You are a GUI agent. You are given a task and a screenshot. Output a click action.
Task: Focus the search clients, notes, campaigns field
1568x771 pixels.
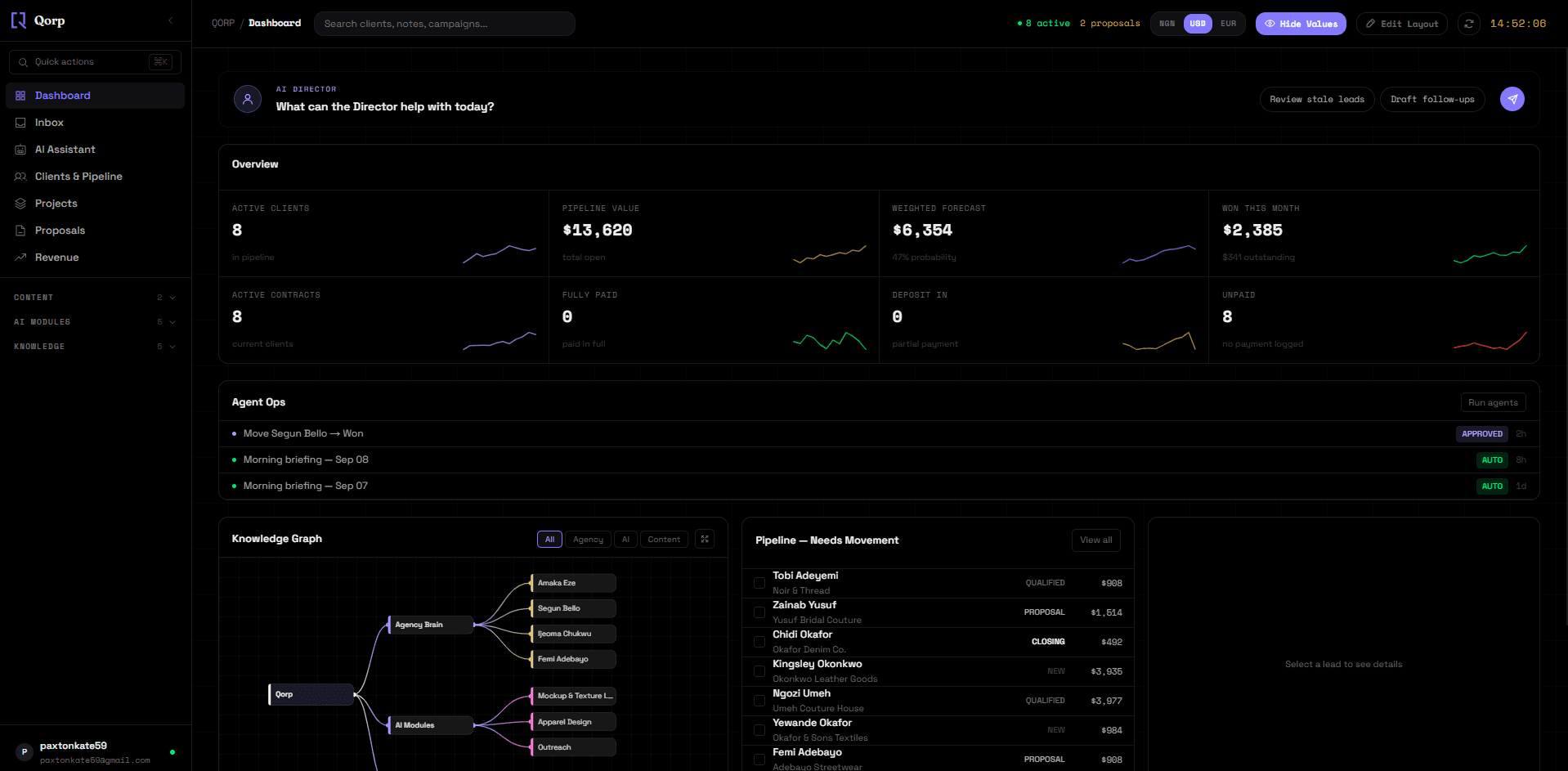tap(444, 24)
